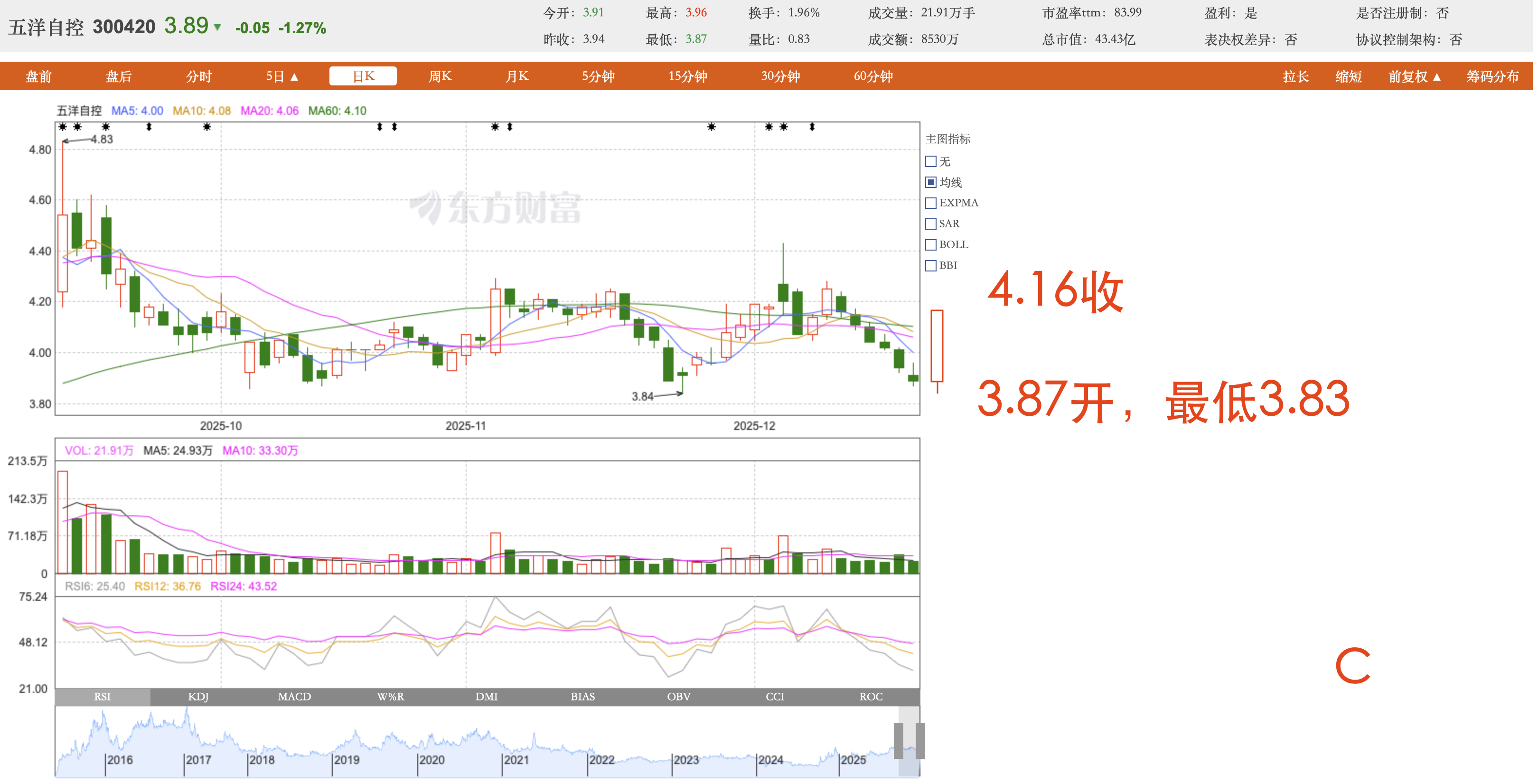Click the green down-arrow beside price 3.89

(217, 28)
